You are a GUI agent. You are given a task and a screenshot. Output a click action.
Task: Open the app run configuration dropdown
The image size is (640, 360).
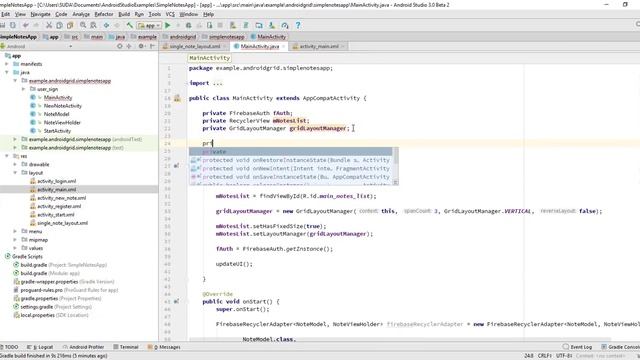pos(149,25)
